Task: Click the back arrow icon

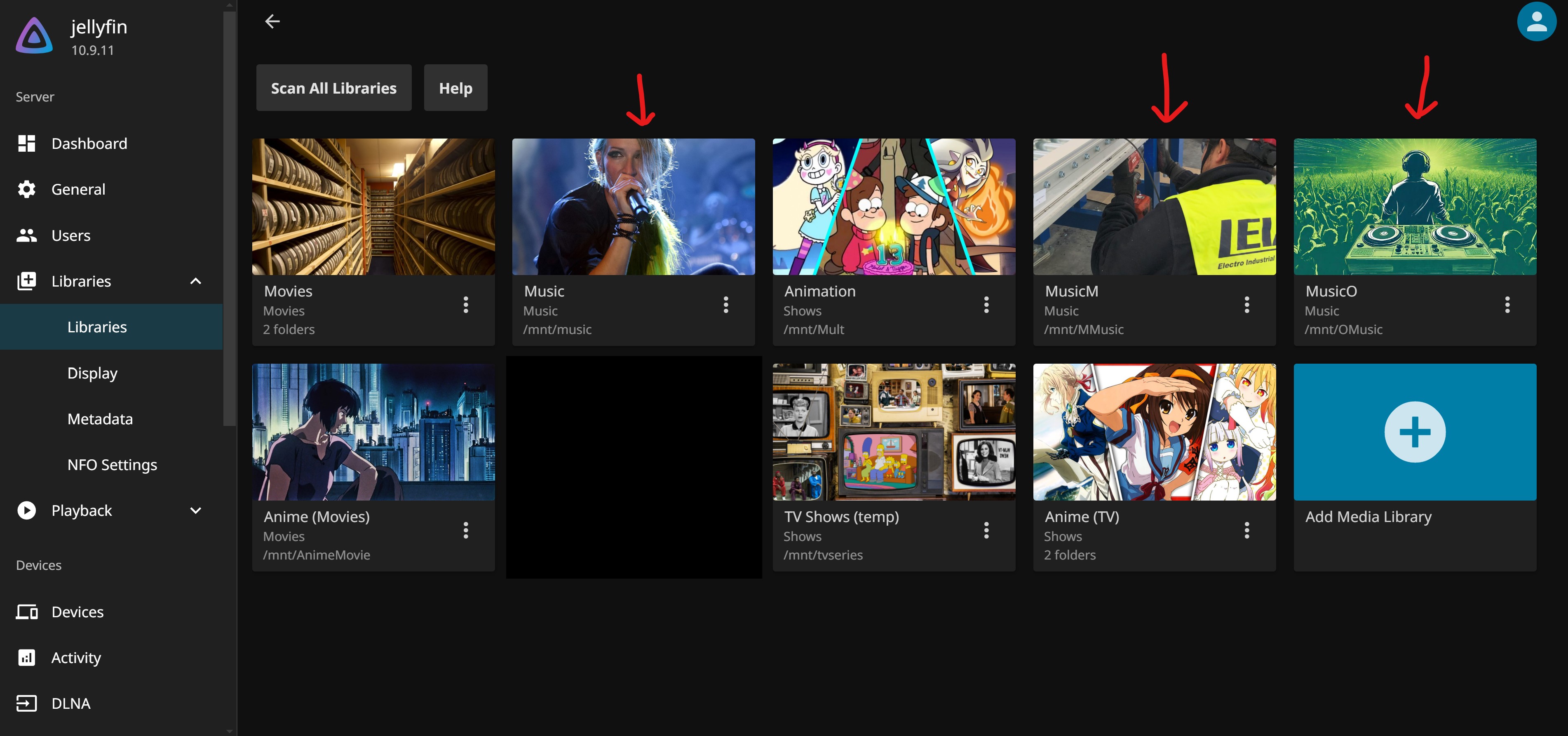Action: tap(272, 21)
